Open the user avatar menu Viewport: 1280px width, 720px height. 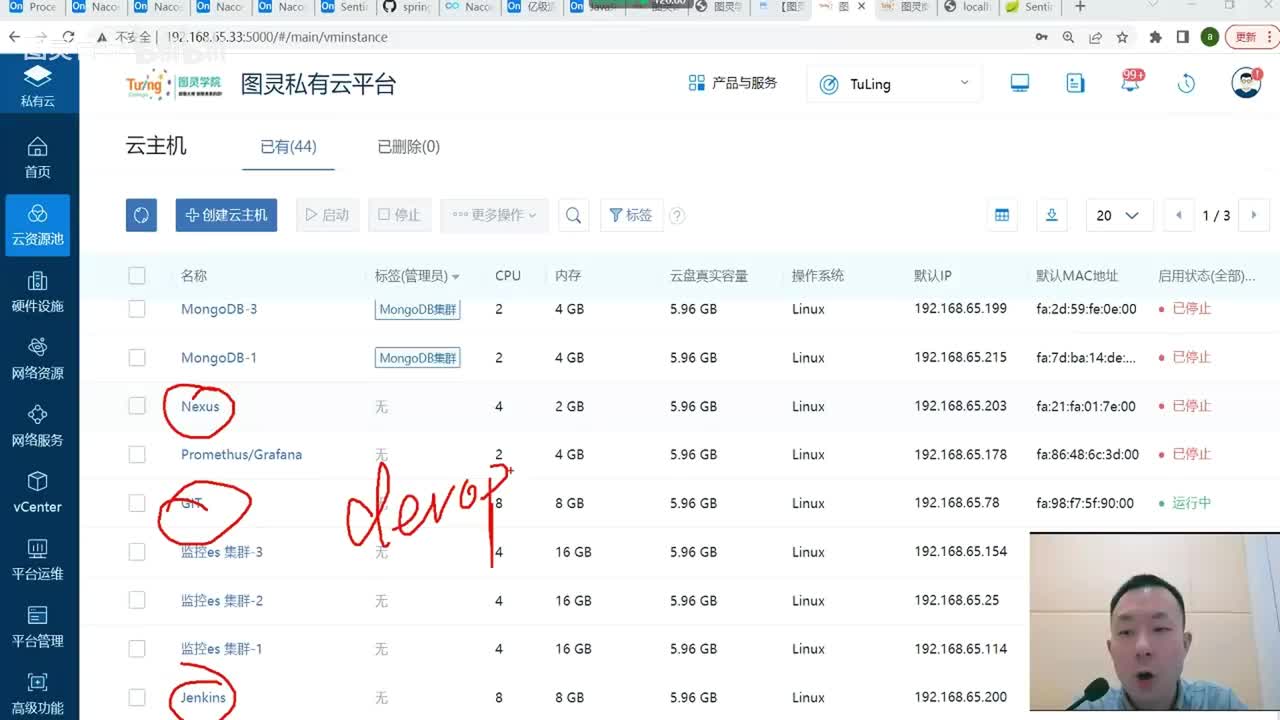click(x=1246, y=83)
